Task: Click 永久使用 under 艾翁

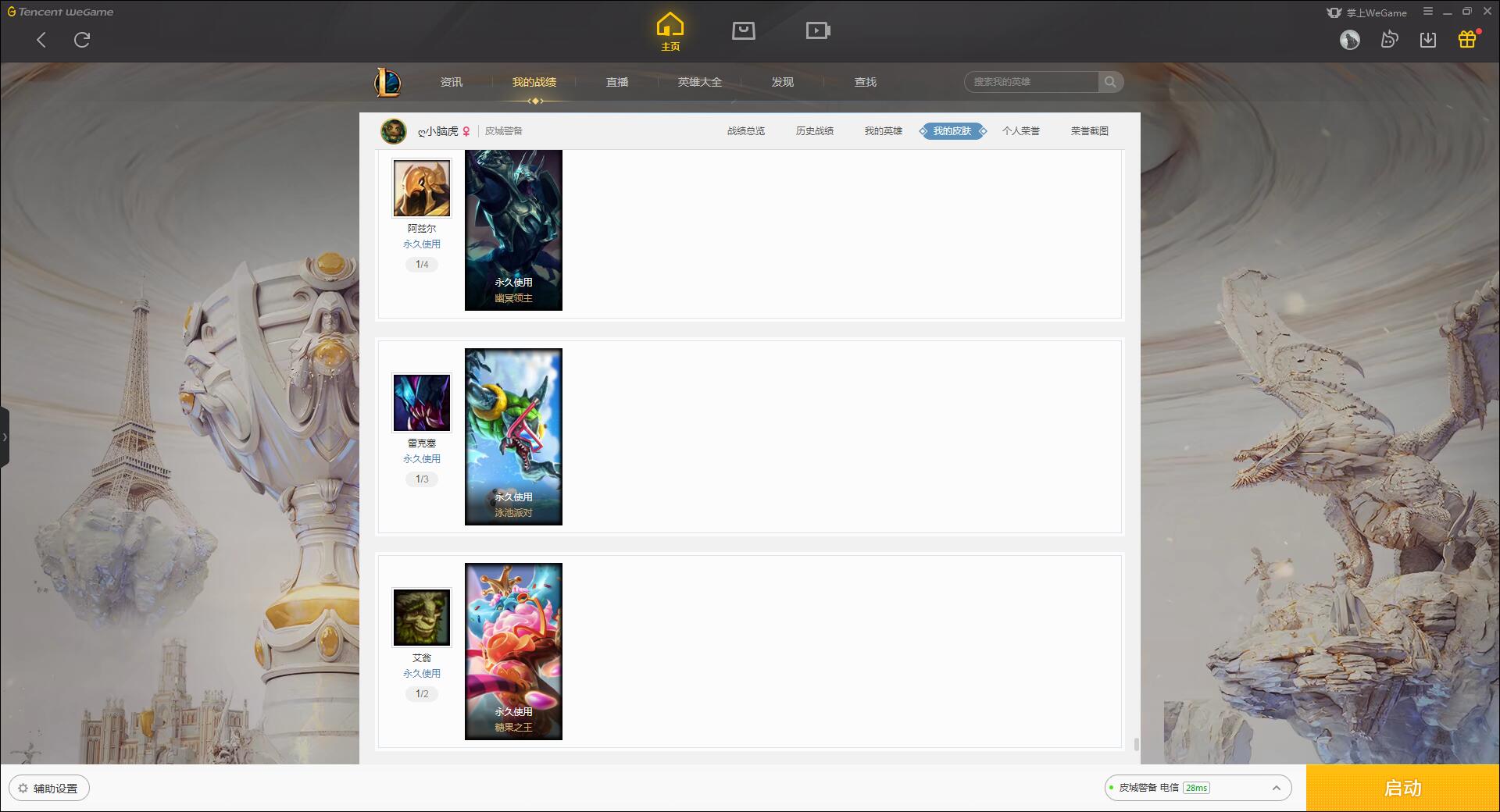Action: point(422,674)
